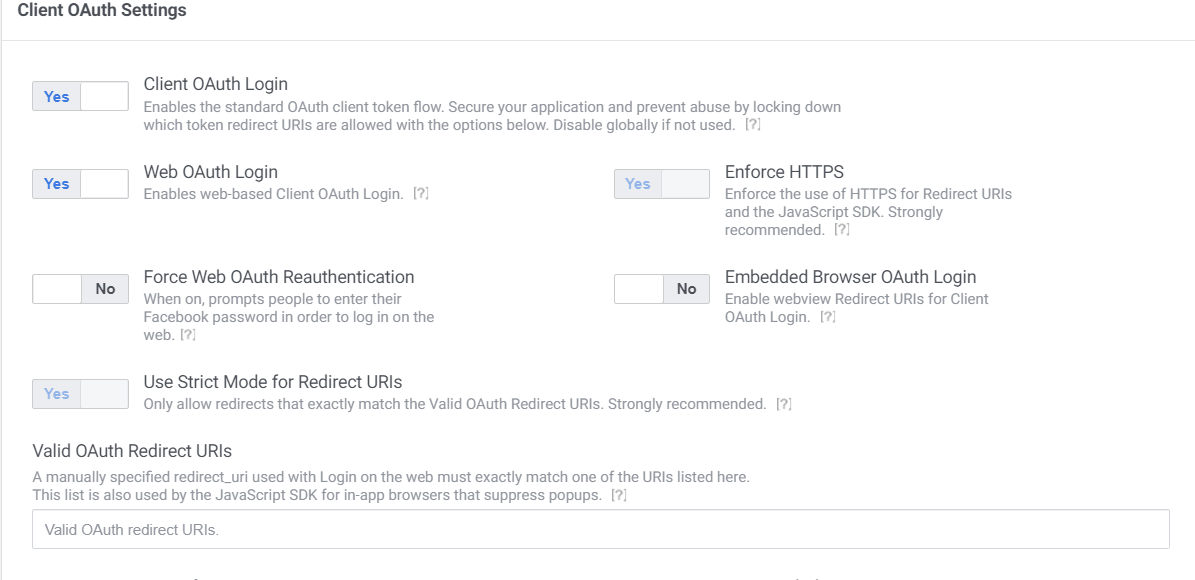Screen dimensions: 1195x580
Task: Open help for Valid OAuth Redirect URIs
Action: (619, 496)
